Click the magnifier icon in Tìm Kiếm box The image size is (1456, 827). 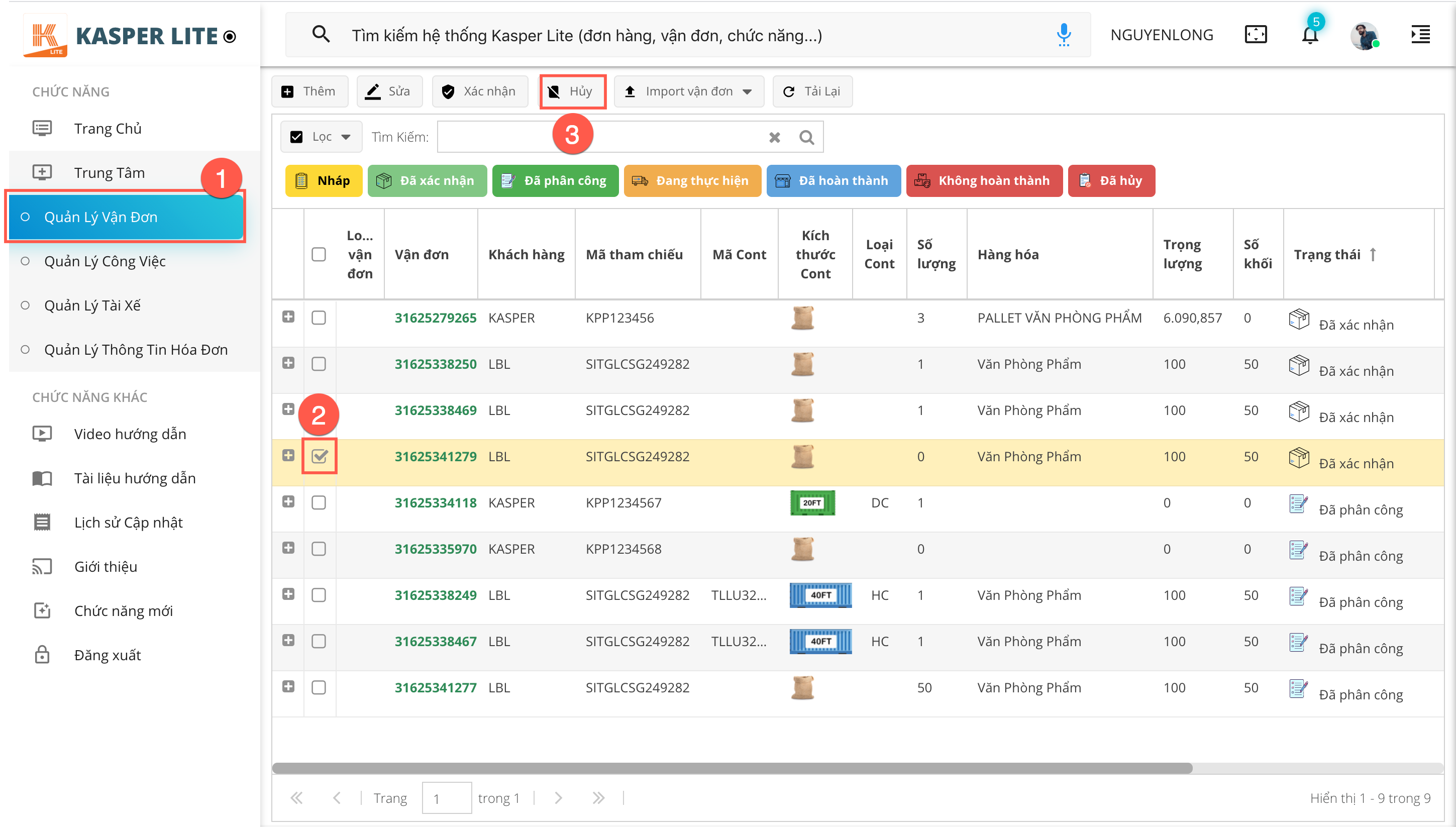[806, 137]
